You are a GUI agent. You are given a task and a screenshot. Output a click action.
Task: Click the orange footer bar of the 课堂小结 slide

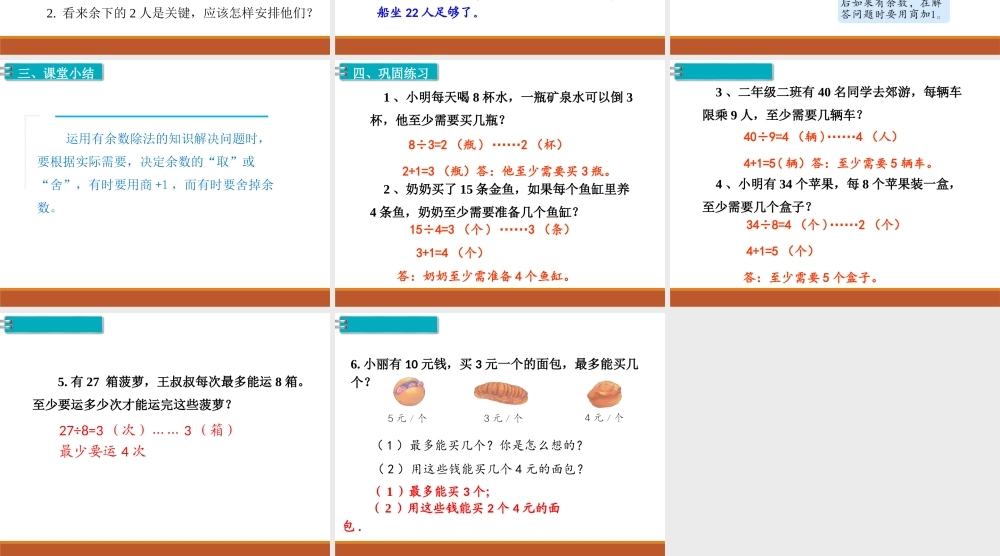[165, 297]
